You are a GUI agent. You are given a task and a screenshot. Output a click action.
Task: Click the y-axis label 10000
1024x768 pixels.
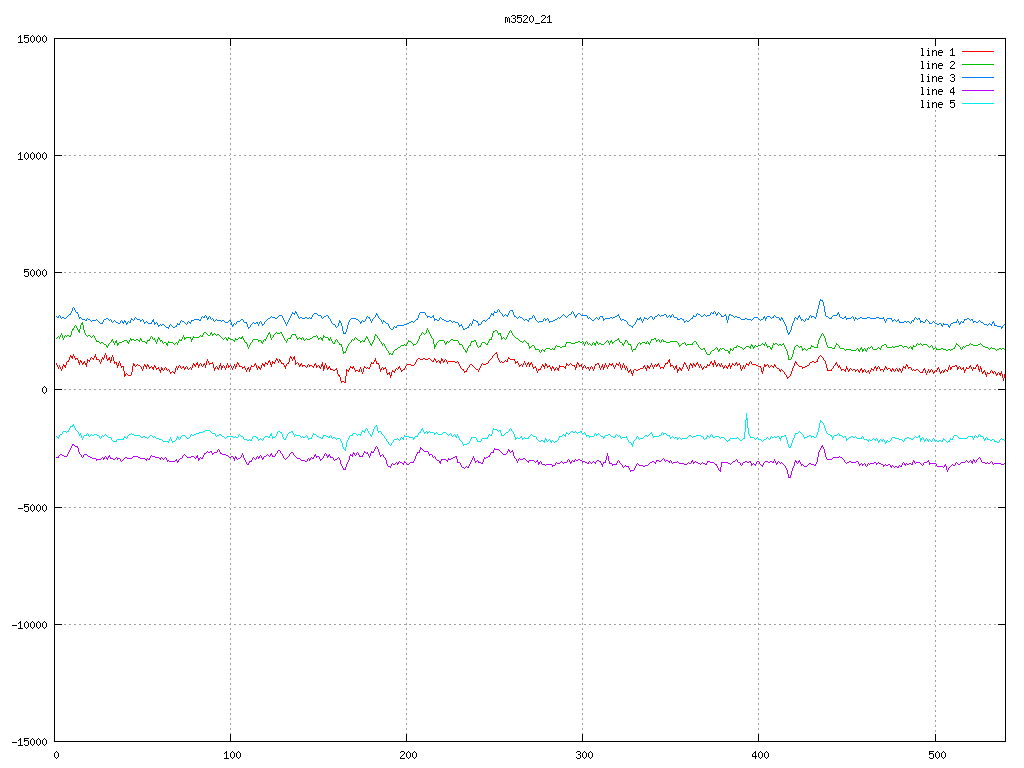pos(32,156)
